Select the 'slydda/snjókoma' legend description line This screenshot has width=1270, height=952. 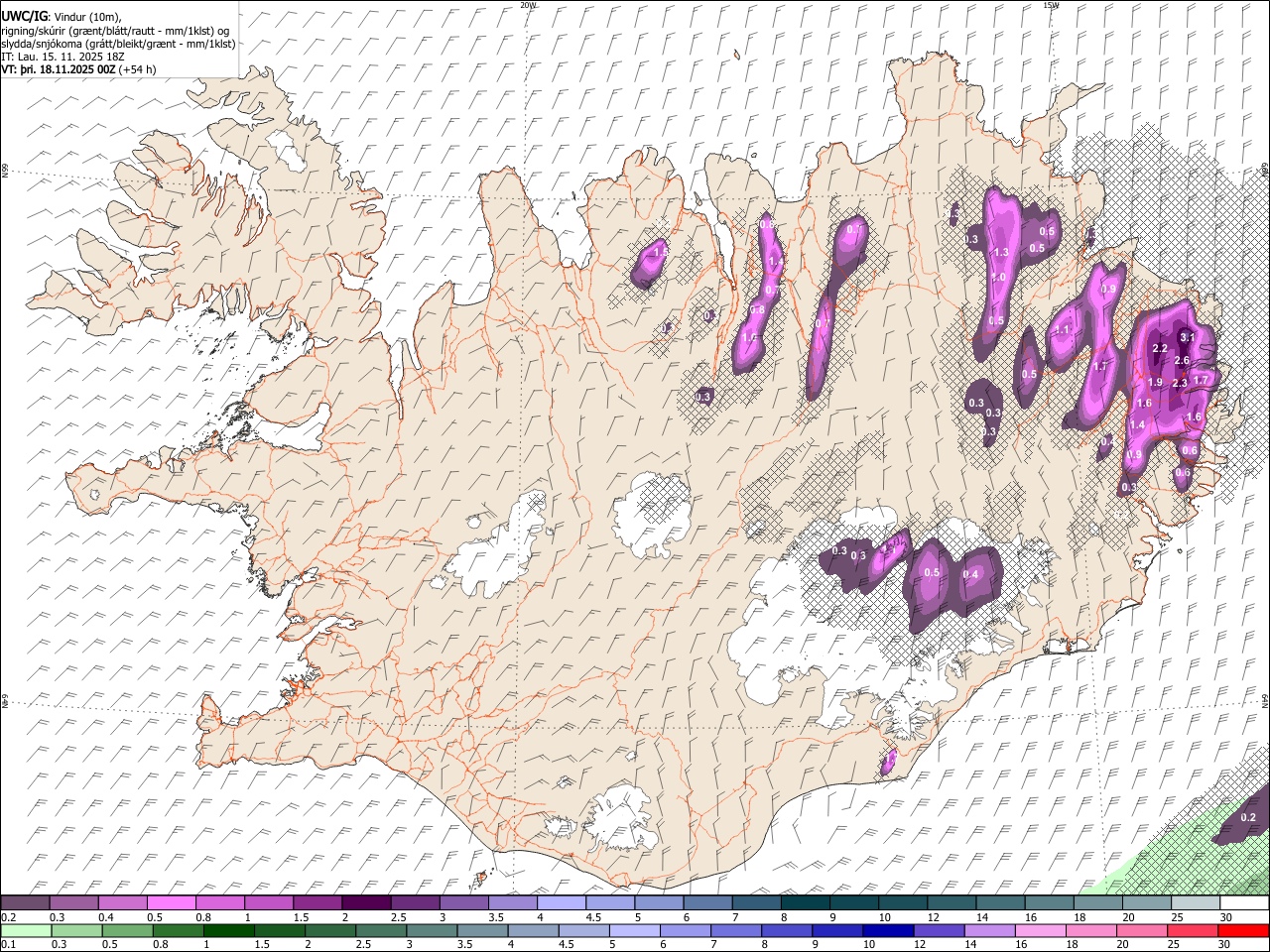coord(118,44)
